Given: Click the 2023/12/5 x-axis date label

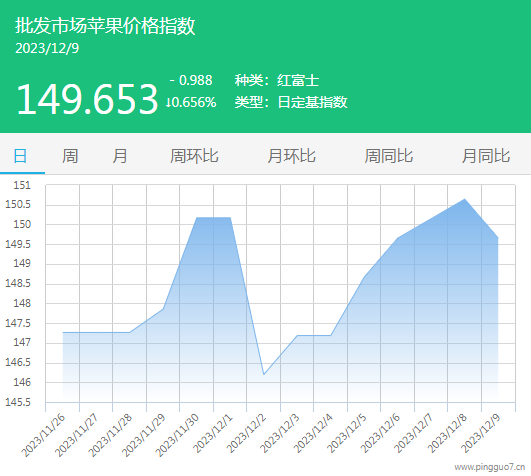Looking at the screenshot, I should pyautogui.click(x=346, y=433).
